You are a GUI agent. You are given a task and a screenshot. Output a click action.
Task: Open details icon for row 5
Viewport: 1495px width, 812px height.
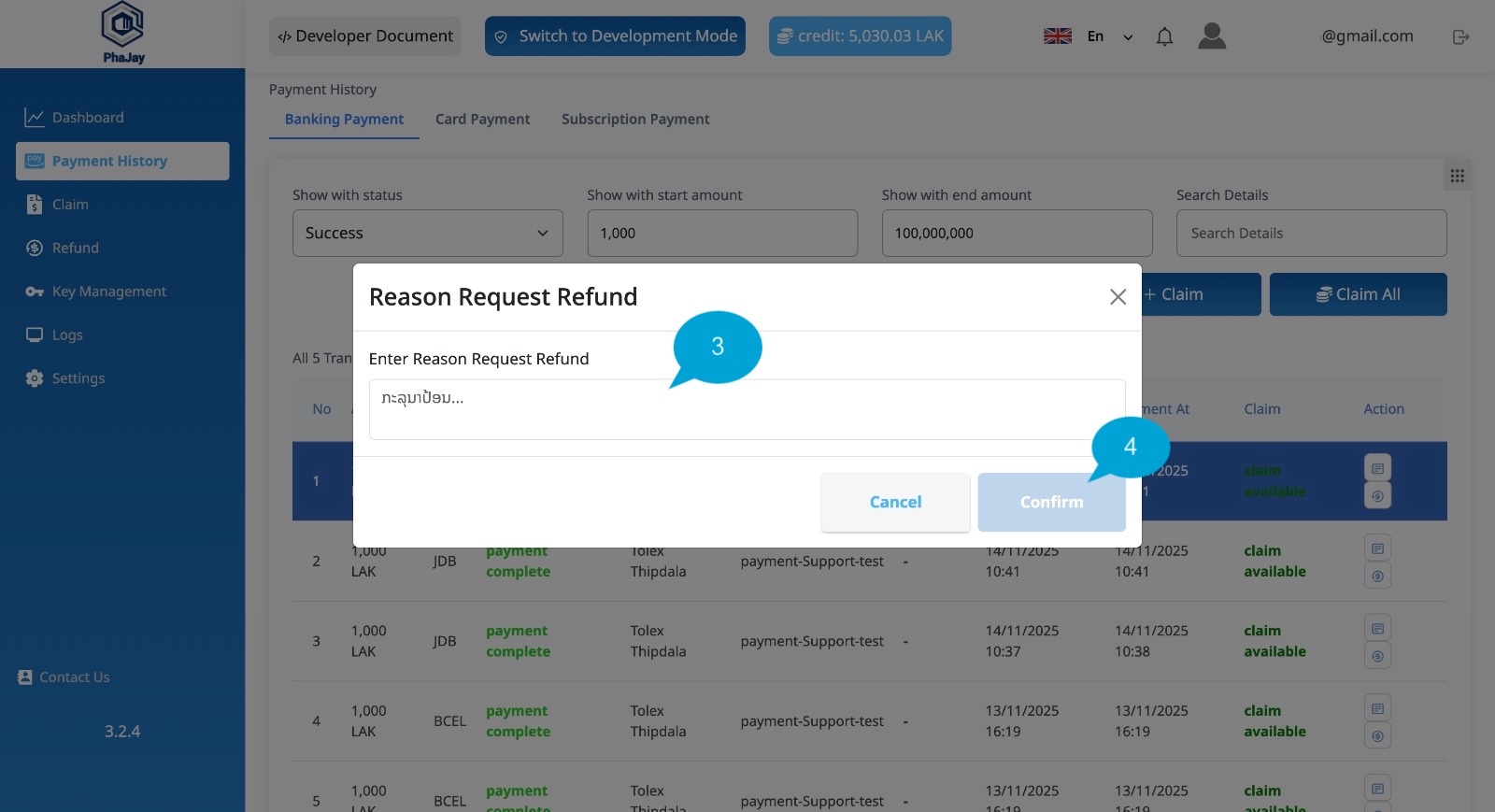tap(1377, 788)
